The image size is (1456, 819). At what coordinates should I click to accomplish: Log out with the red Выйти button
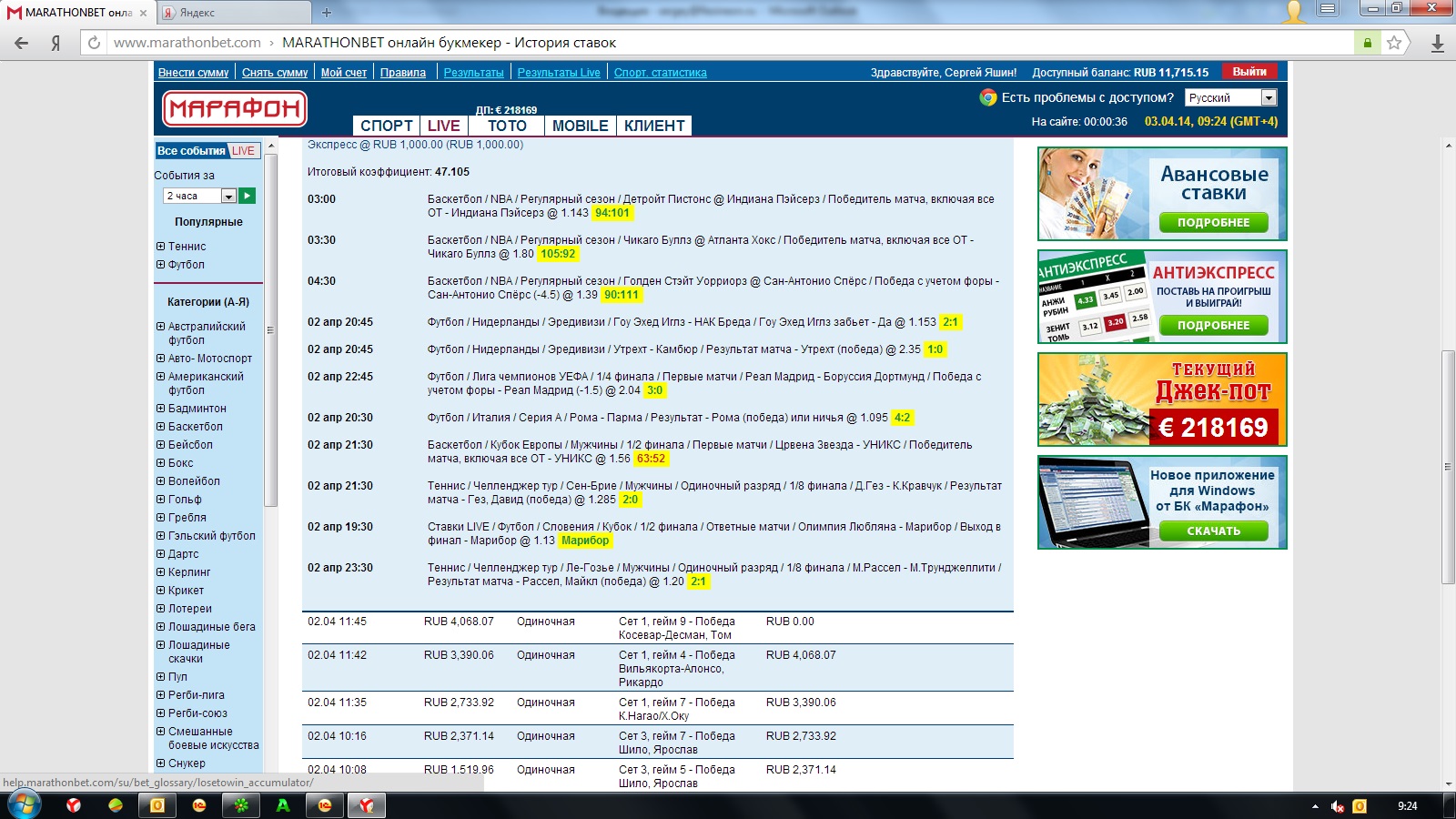1249,72
